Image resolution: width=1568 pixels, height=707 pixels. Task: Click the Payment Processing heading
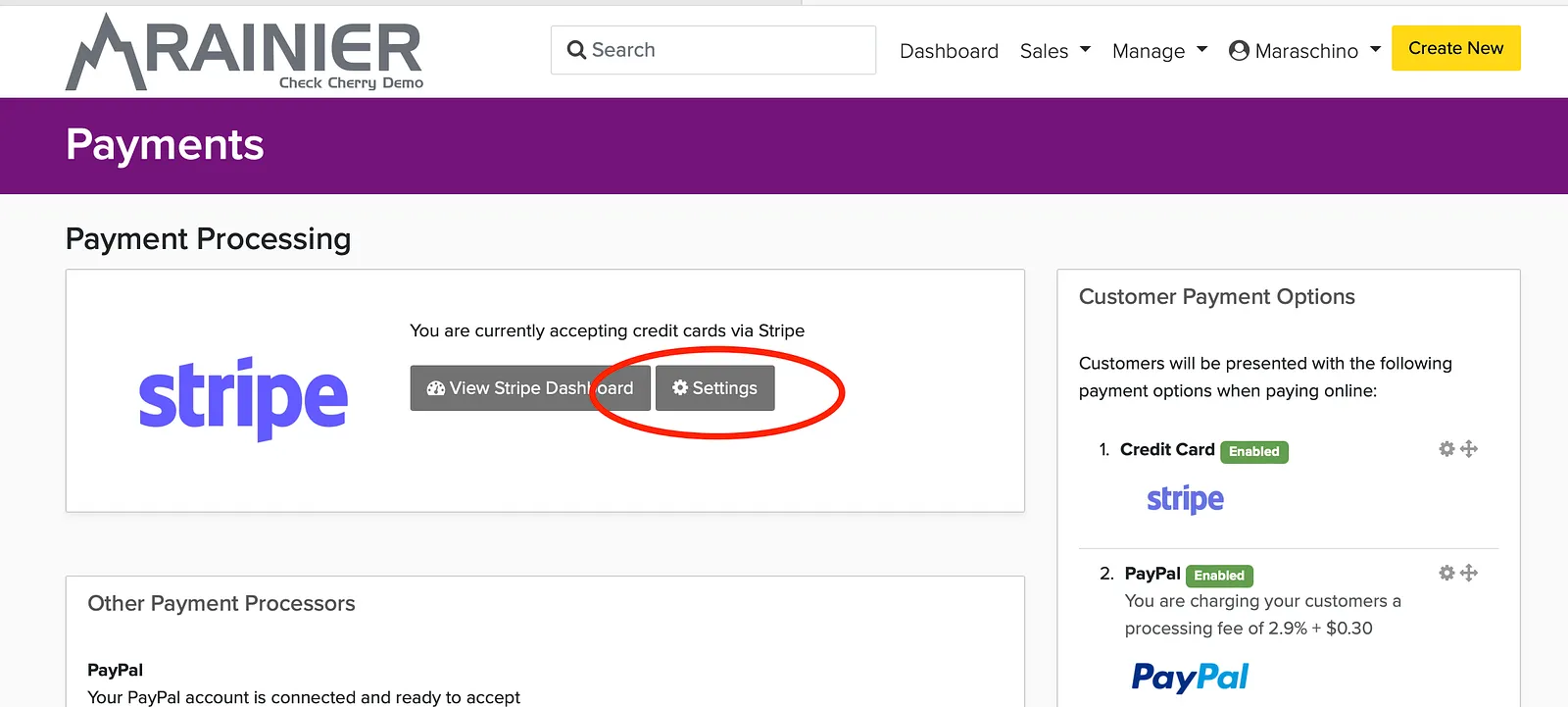tap(208, 239)
